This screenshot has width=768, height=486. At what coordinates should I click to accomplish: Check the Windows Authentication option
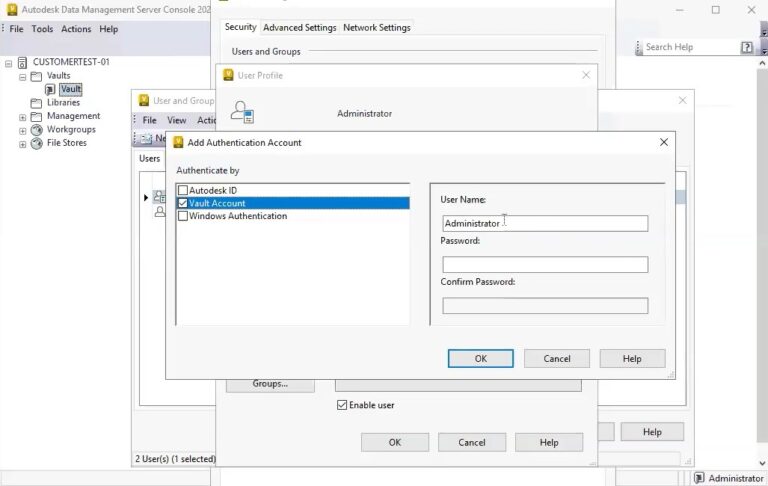(x=183, y=216)
